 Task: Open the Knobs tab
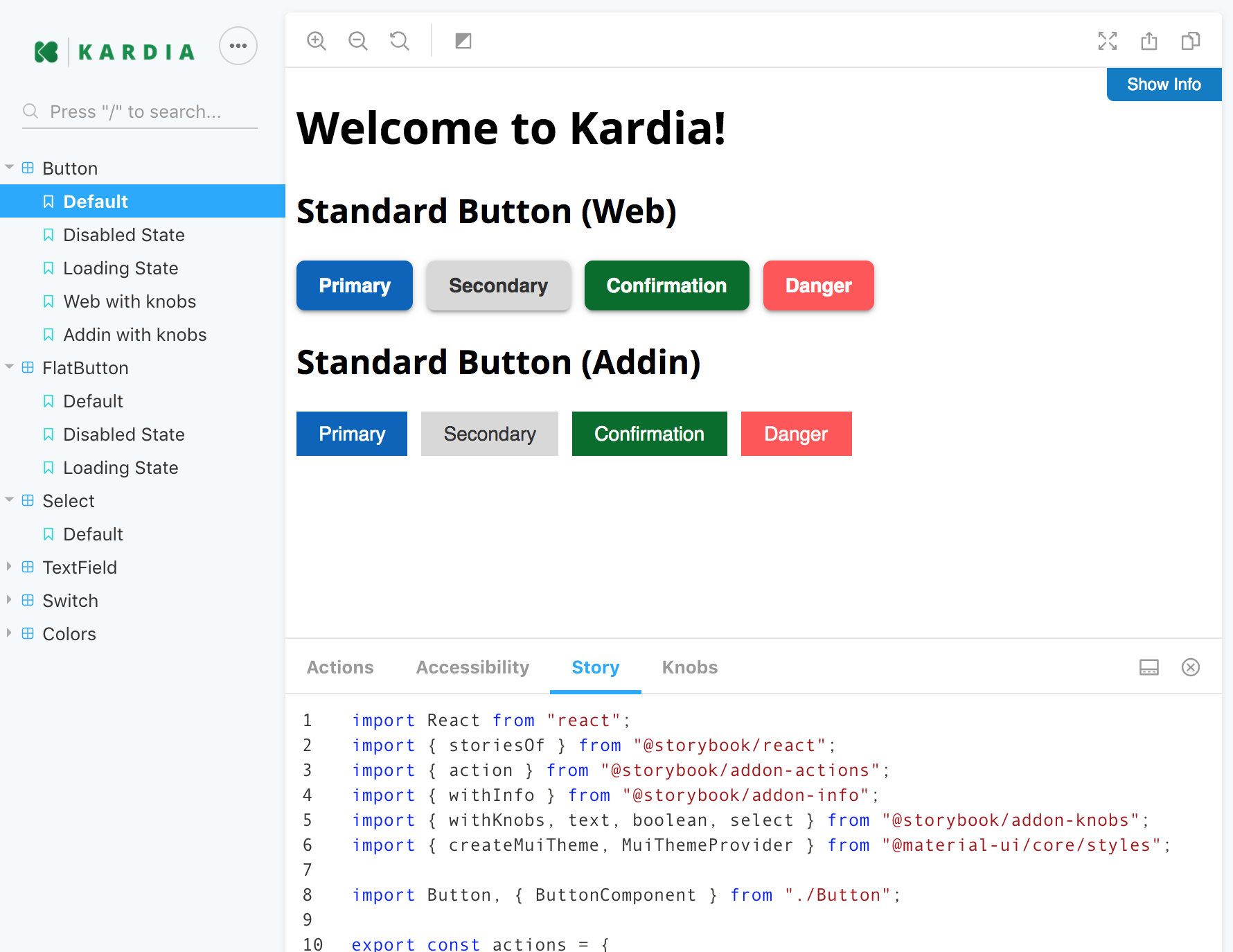coord(690,667)
